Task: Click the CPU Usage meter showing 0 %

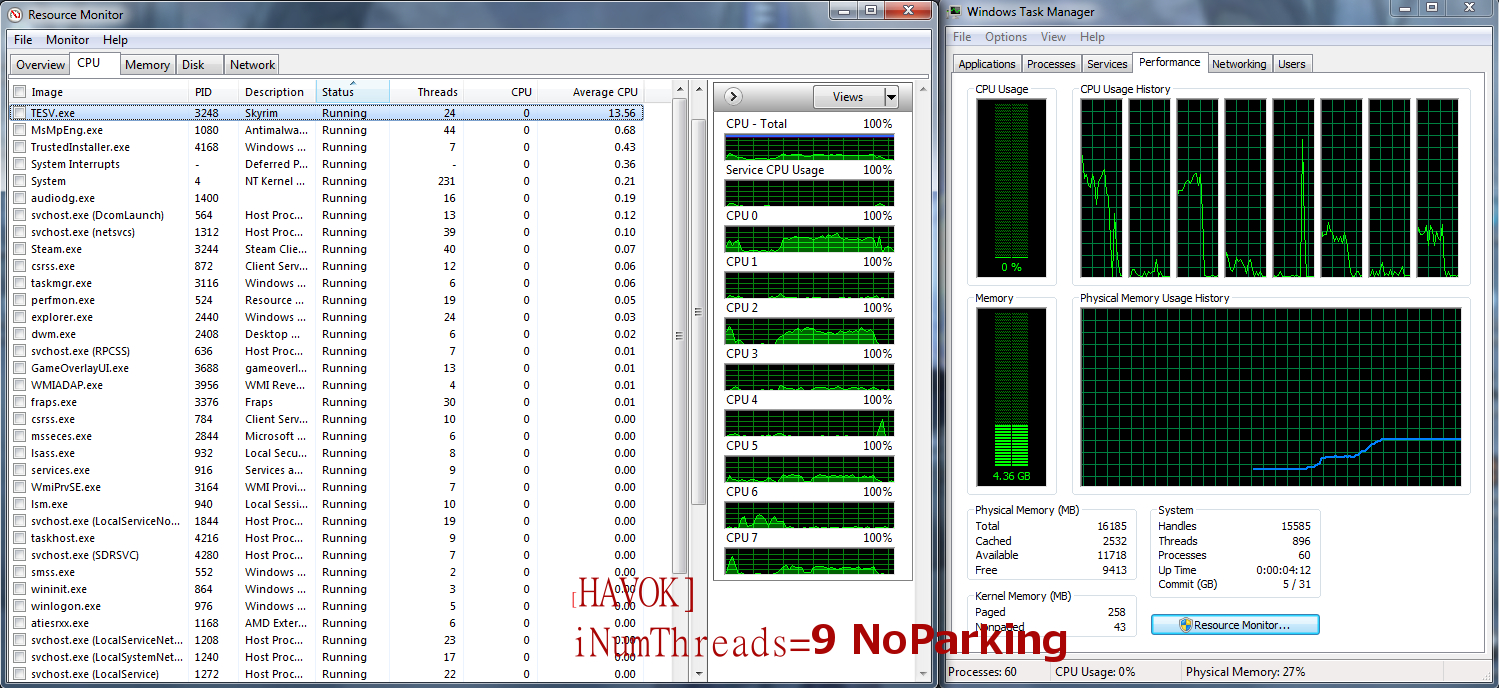Action: pyautogui.click(x=1012, y=187)
